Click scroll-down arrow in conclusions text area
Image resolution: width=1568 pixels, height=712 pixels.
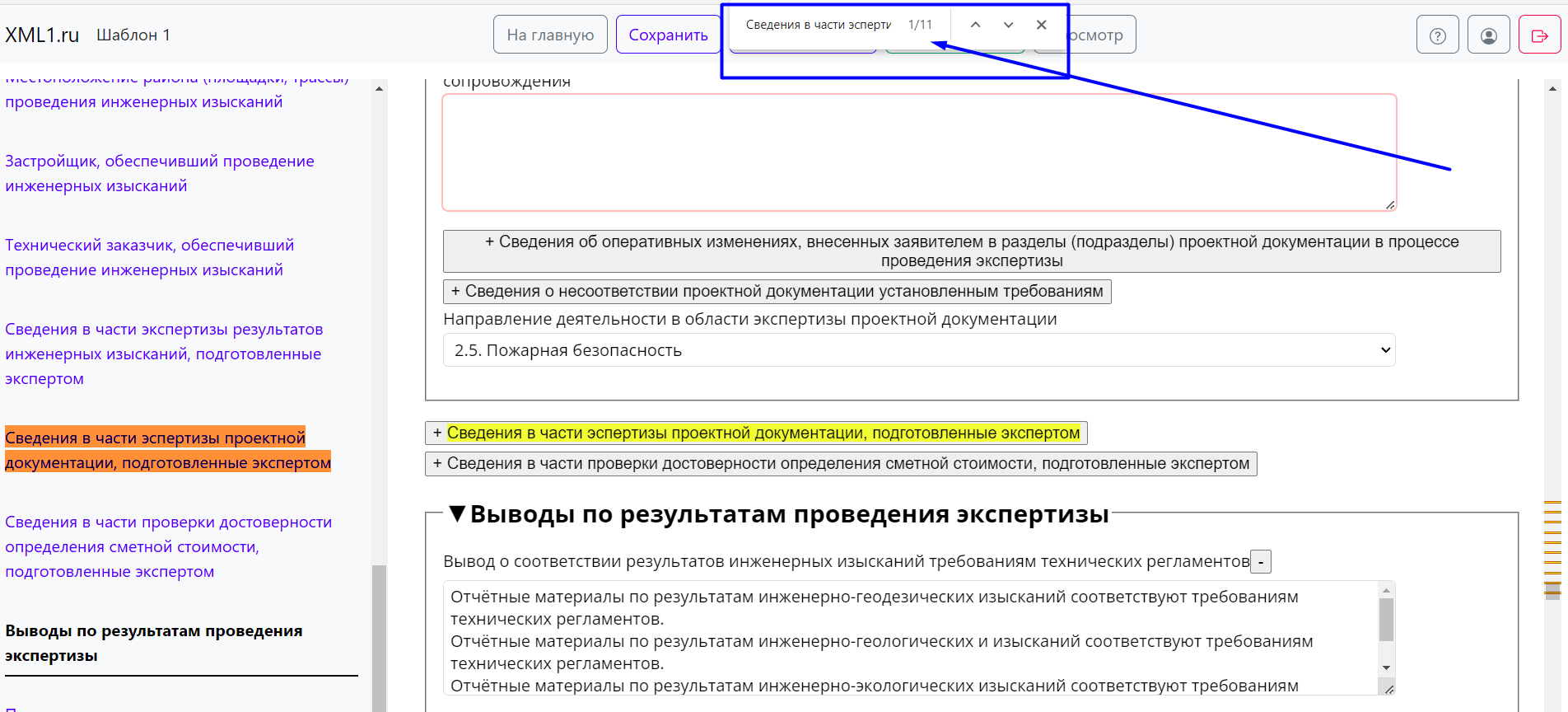point(1386,667)
